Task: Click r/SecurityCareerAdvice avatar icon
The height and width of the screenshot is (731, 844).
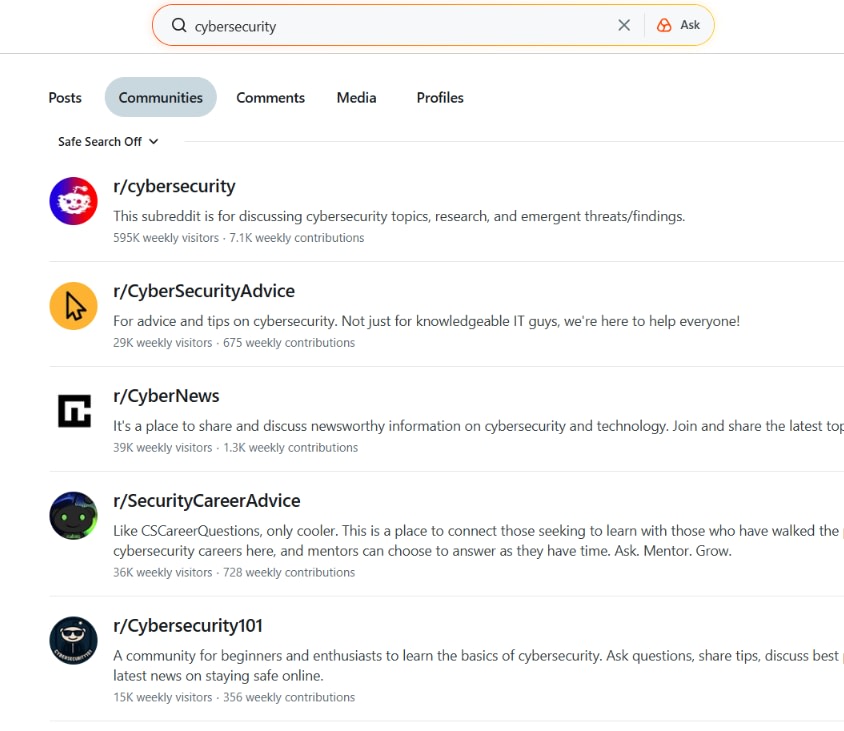Action: tap(73, 516)
